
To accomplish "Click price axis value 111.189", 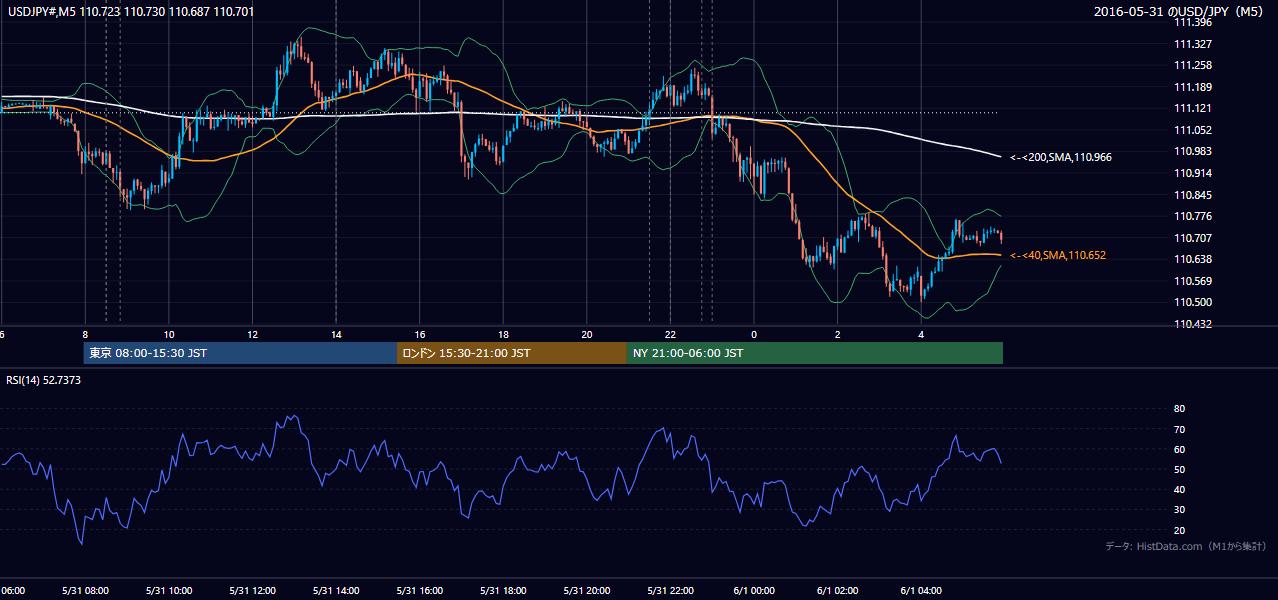I will click(x=1191, y=87).
